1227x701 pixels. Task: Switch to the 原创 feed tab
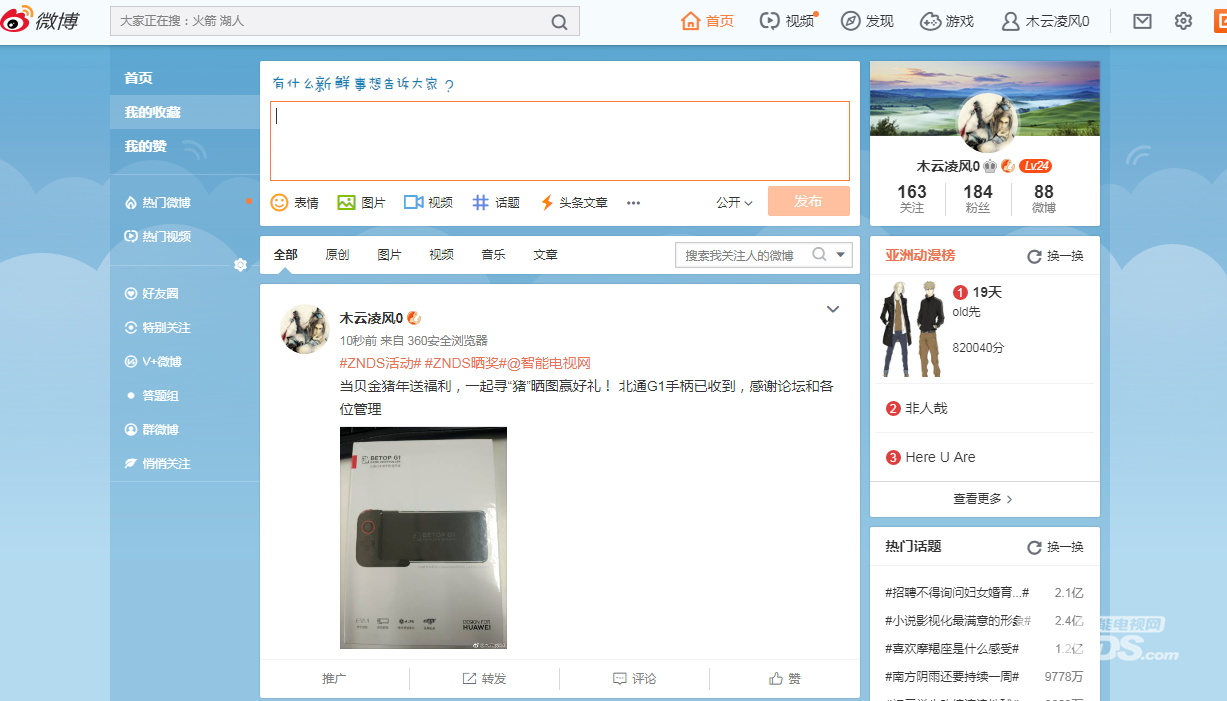point(337,255)
